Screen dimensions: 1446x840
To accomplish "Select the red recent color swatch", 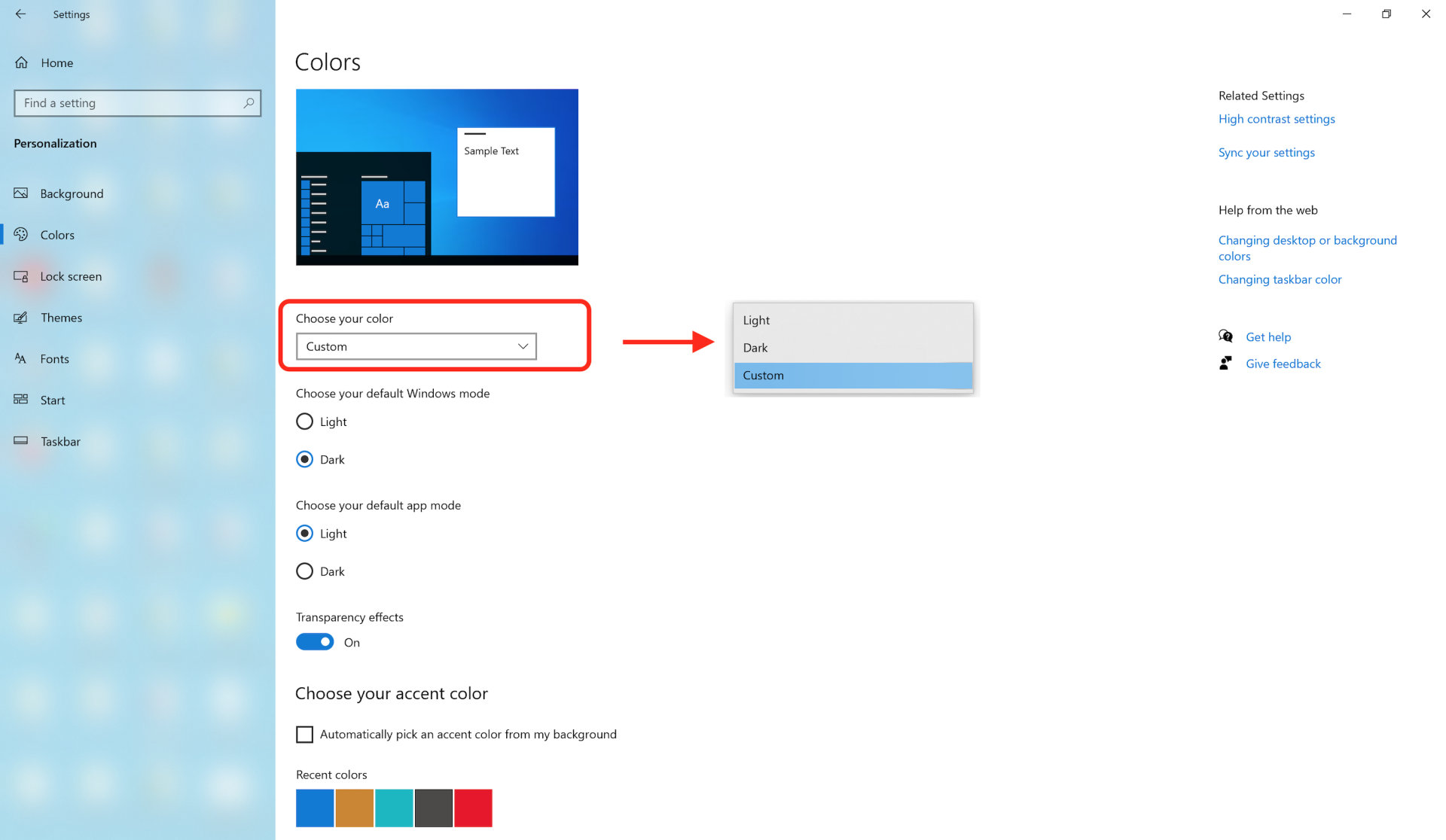I will pyautogui.click(x=473, y=808).
